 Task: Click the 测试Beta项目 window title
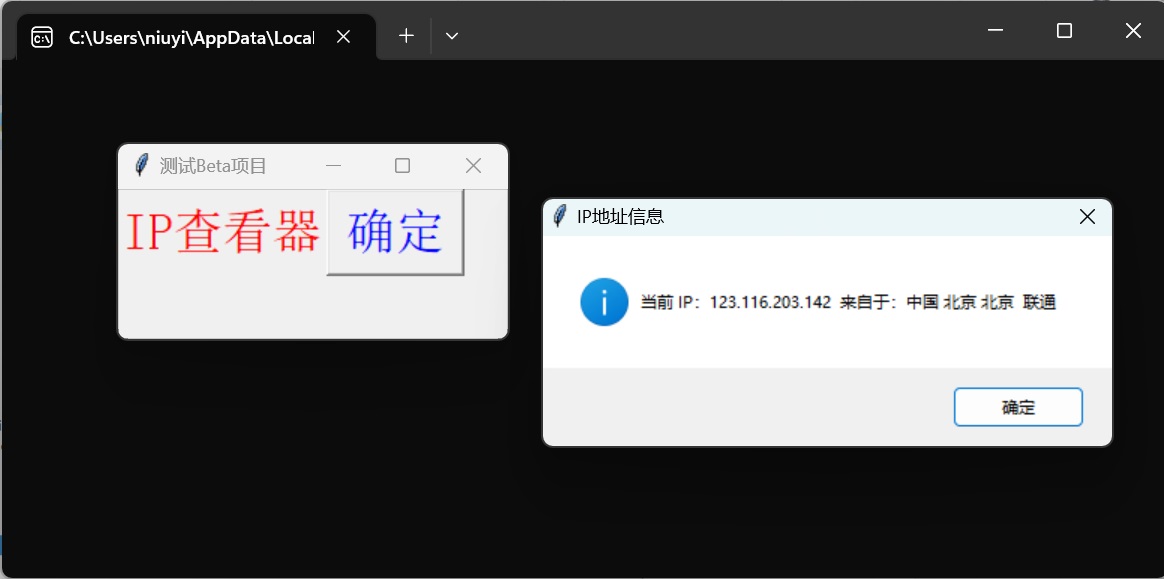pyautogui.click(x=213, y=166)
